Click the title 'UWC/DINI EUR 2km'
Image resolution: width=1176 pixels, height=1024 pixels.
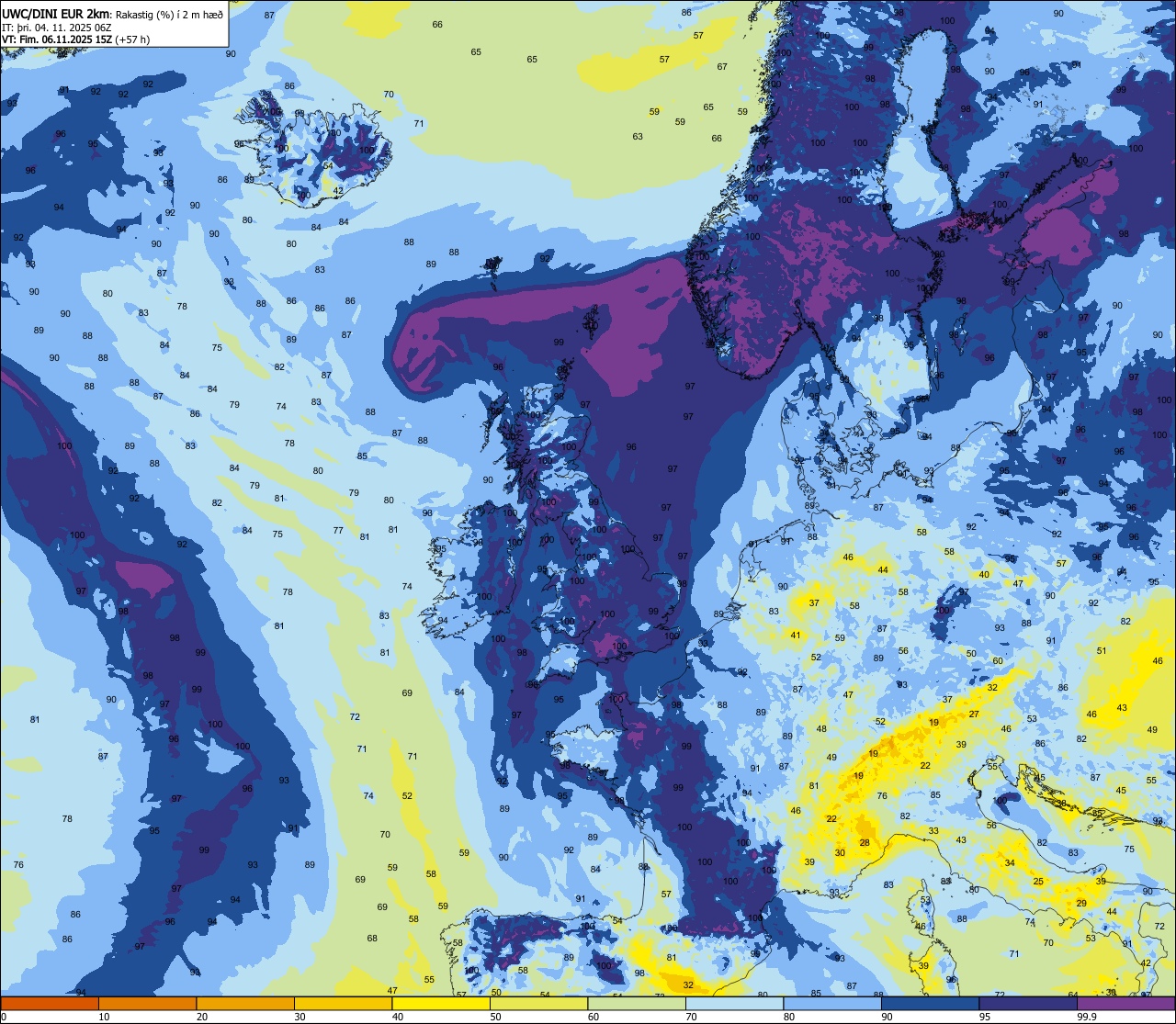point(55,13)
